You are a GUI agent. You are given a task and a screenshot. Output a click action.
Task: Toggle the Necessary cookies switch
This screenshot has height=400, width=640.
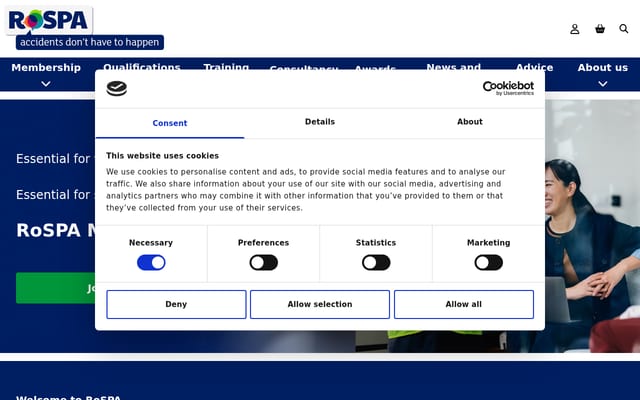151,262
